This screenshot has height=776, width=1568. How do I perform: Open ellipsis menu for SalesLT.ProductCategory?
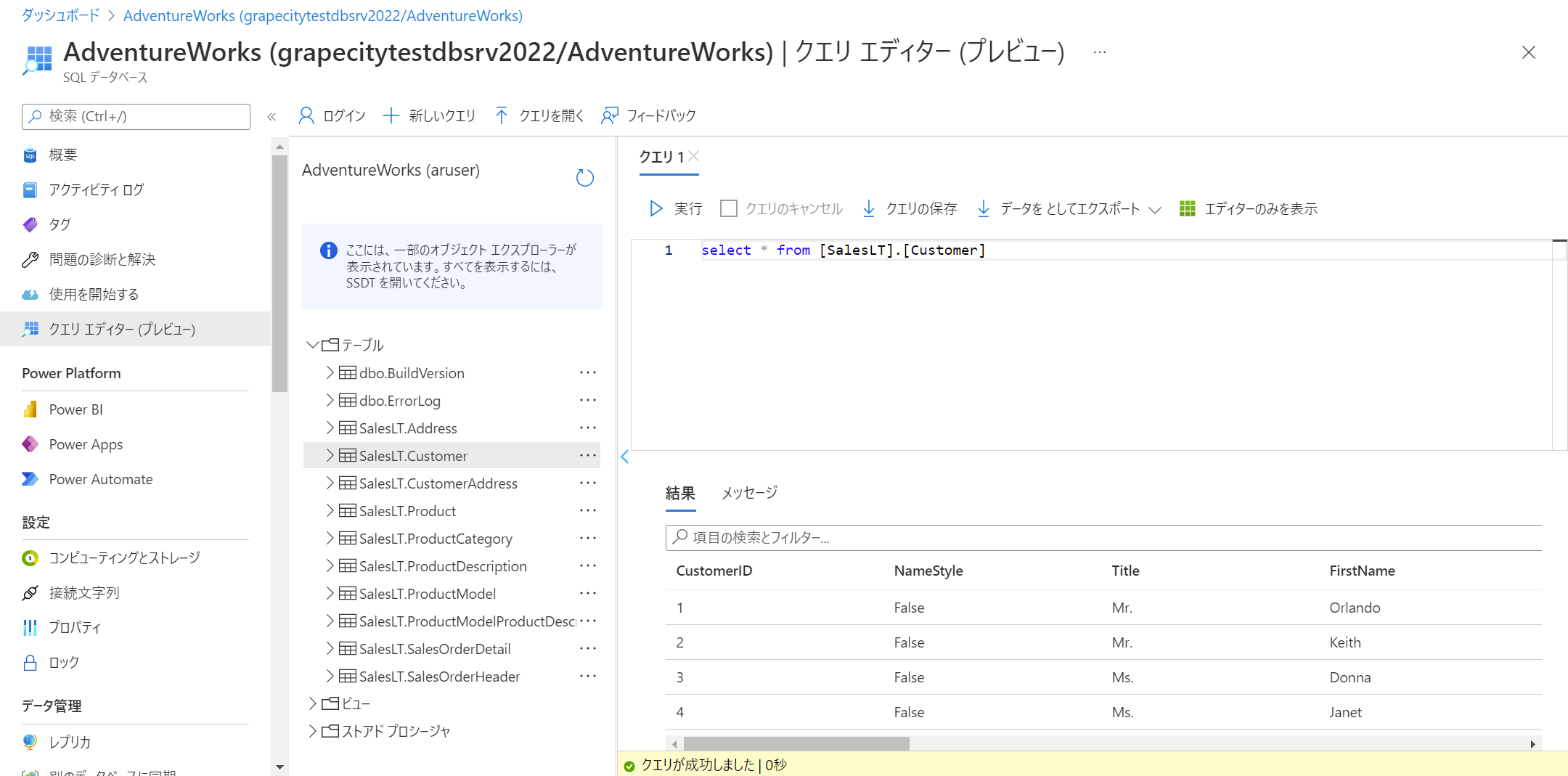pyautogui.click(x=588, y=538)
